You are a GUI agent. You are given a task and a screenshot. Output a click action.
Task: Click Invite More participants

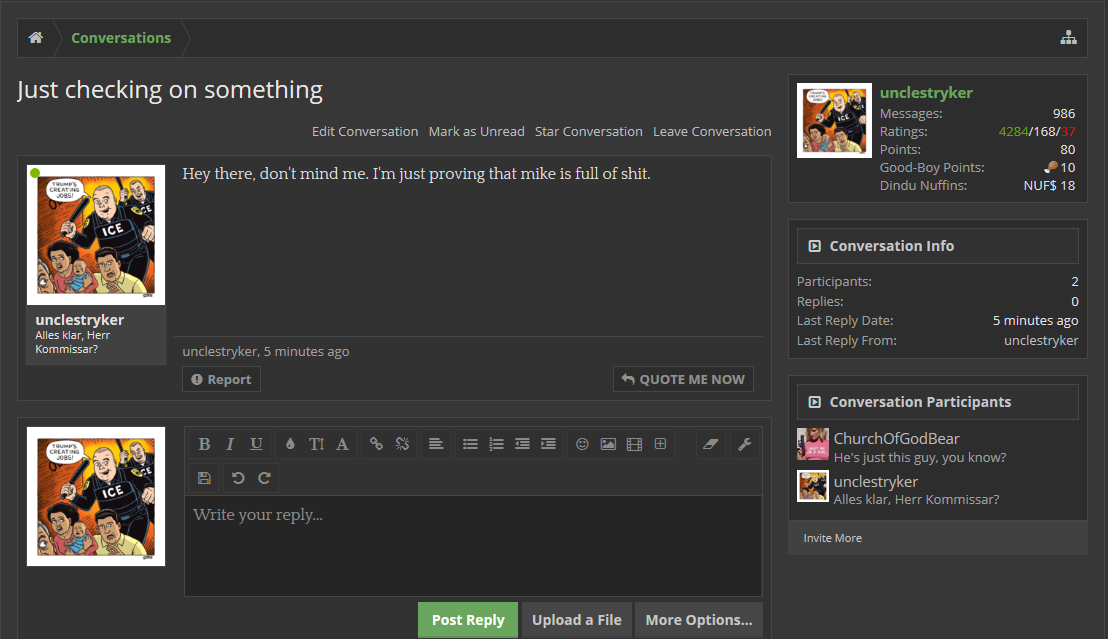[x=832, y=538]
